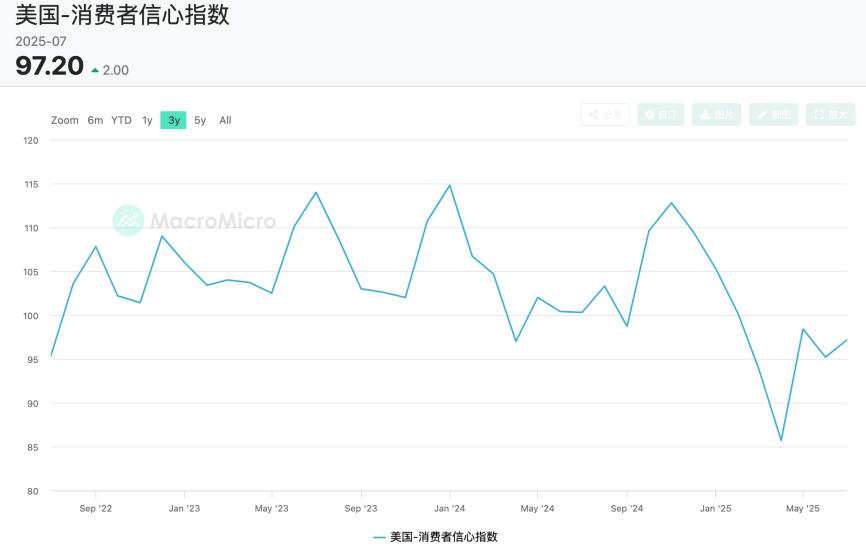The height and width of the screenshot is (557, 866).
Task: Enlarge chart with fullscreen button
Action: pos(831,114)
